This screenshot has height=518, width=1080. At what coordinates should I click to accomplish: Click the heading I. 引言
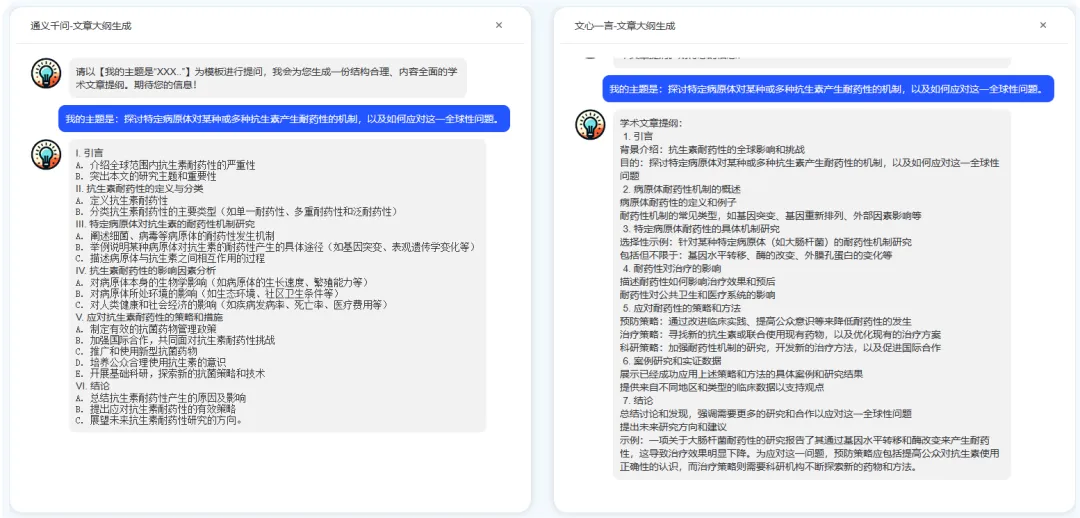[x=90, y=153]
